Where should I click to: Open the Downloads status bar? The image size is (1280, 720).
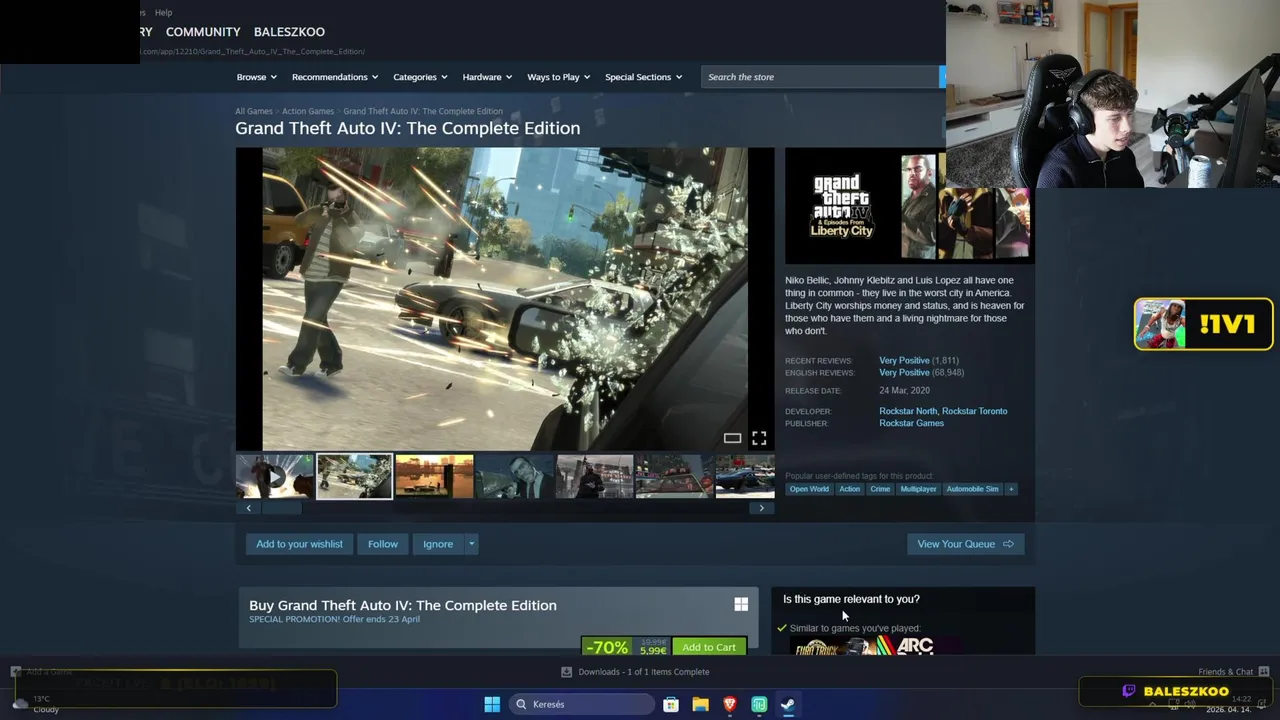tap(635, 672)
